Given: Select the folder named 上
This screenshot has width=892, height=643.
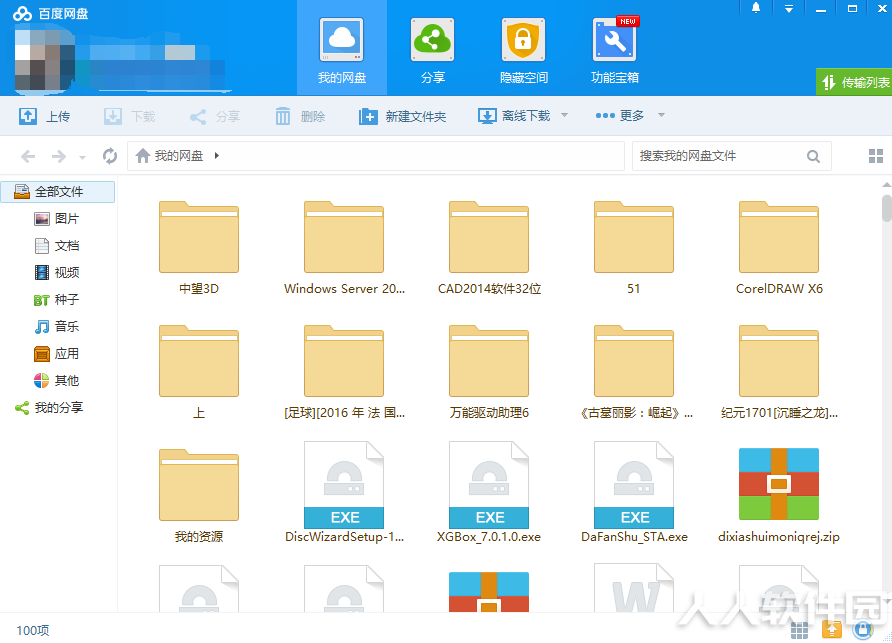Looking at the screenshot, I should 199,372.
